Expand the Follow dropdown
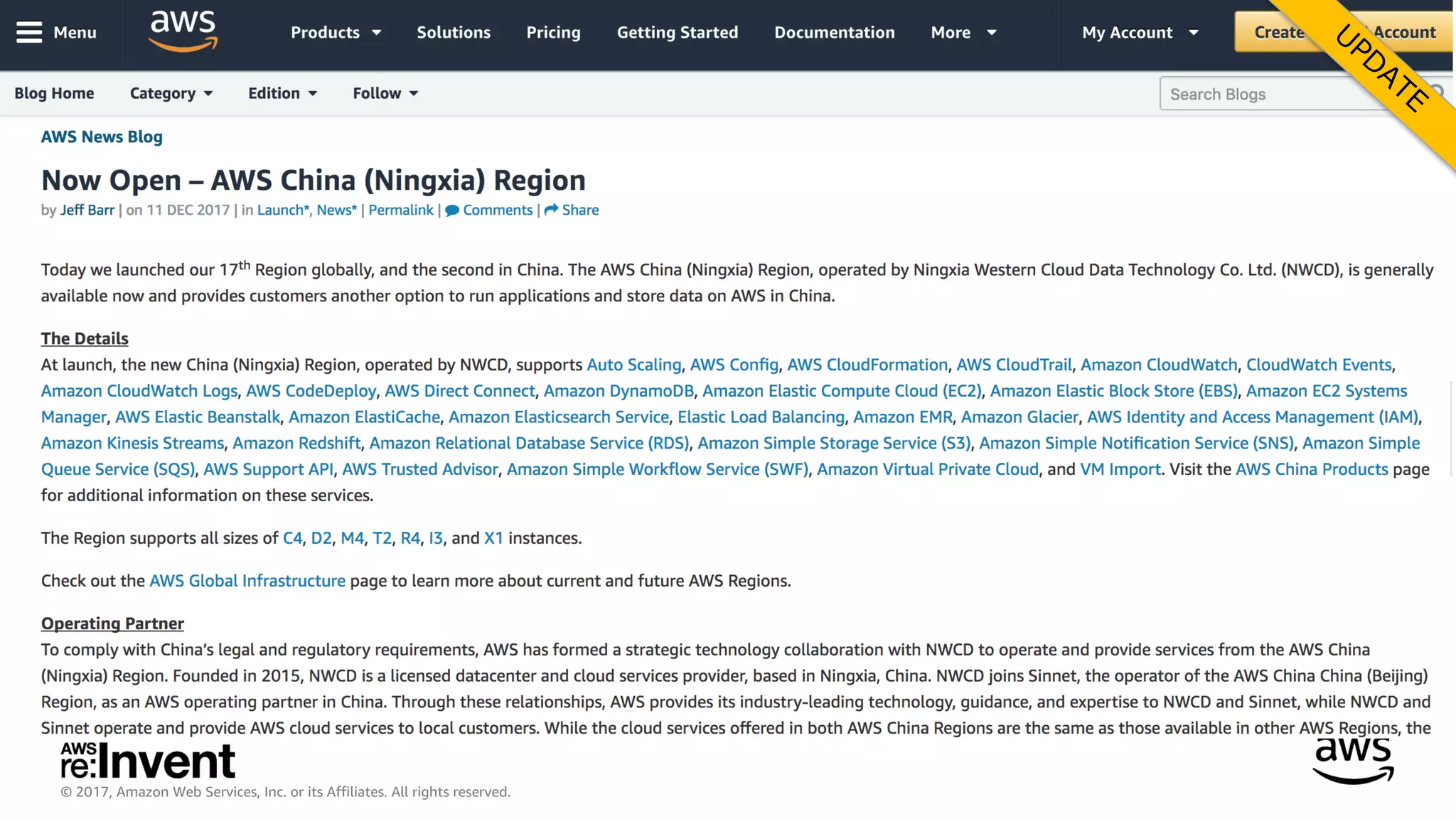This screenshot has width=1456, height=819. (x=385, y=94)
